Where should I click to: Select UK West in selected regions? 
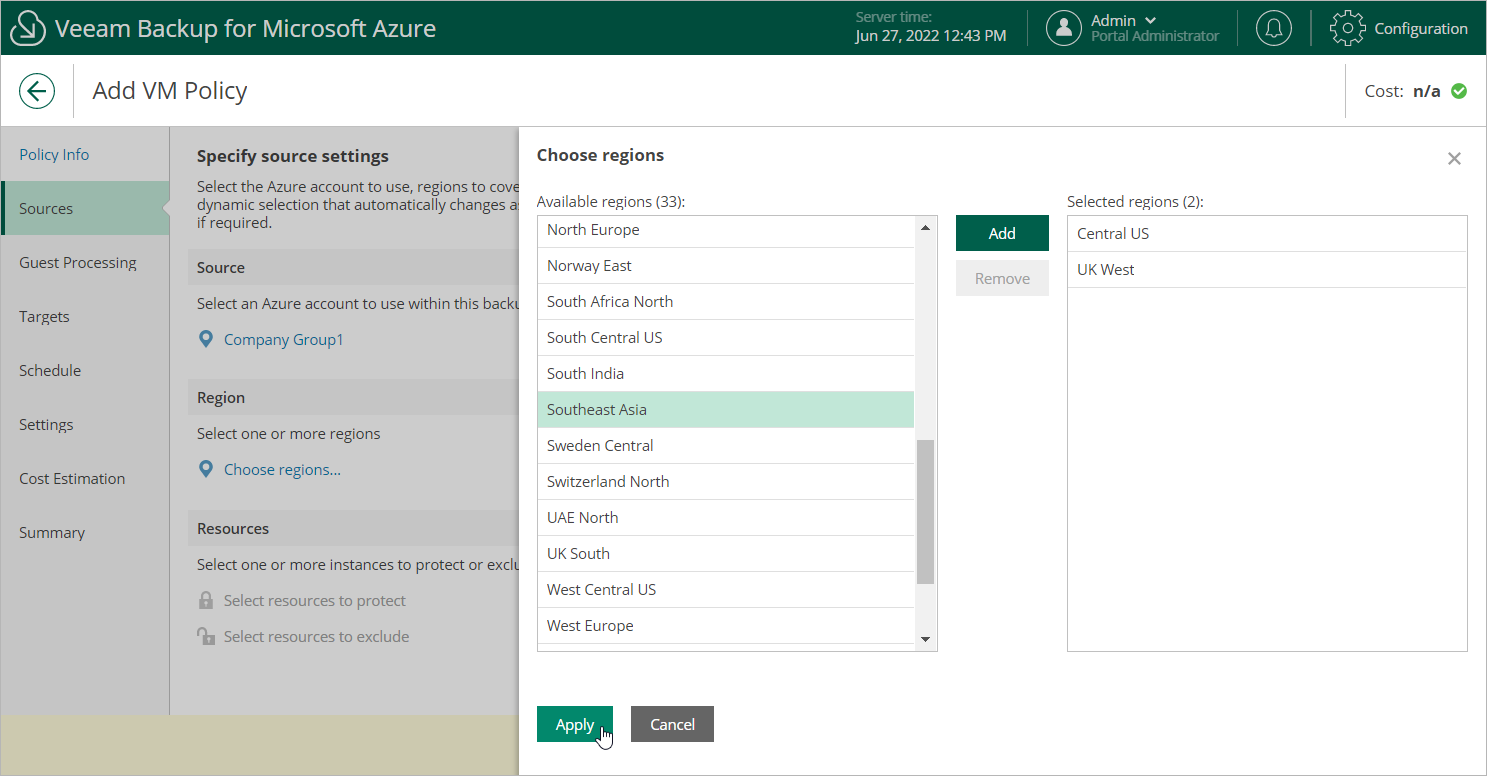click(x=1106, y=270)
